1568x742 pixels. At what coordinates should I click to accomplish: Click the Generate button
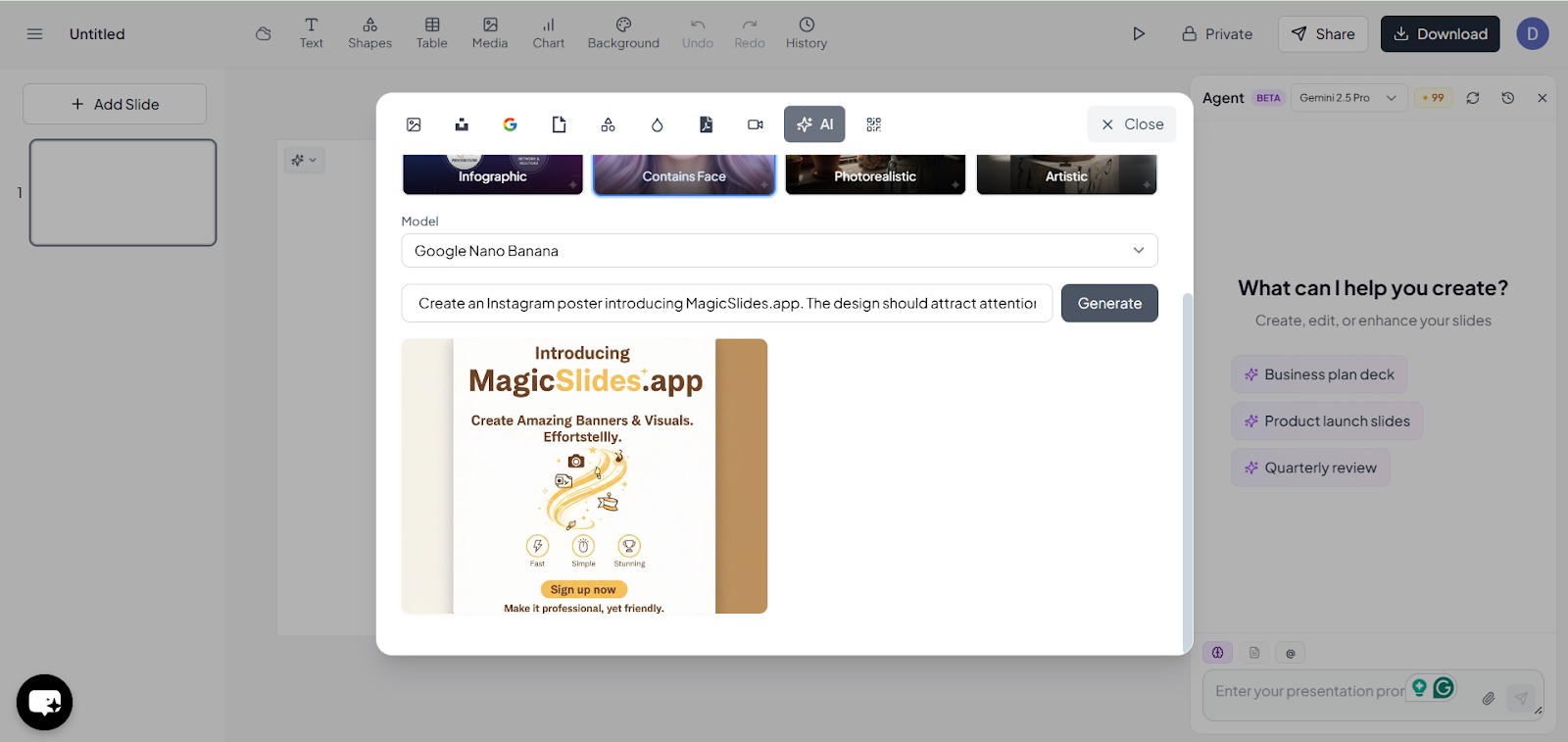[1109, 304]
